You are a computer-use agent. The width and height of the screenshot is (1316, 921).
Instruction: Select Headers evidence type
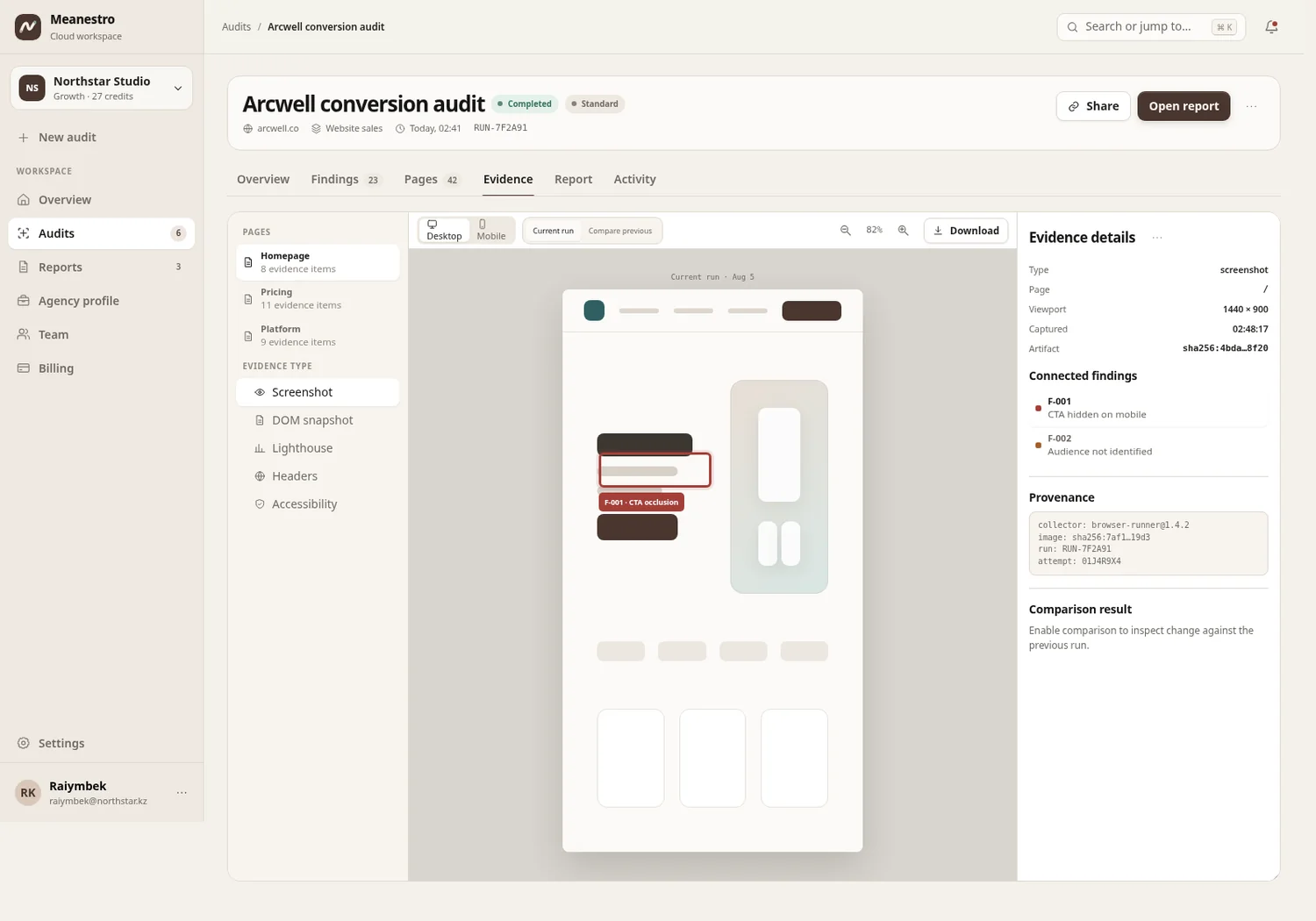click(318, 476)
